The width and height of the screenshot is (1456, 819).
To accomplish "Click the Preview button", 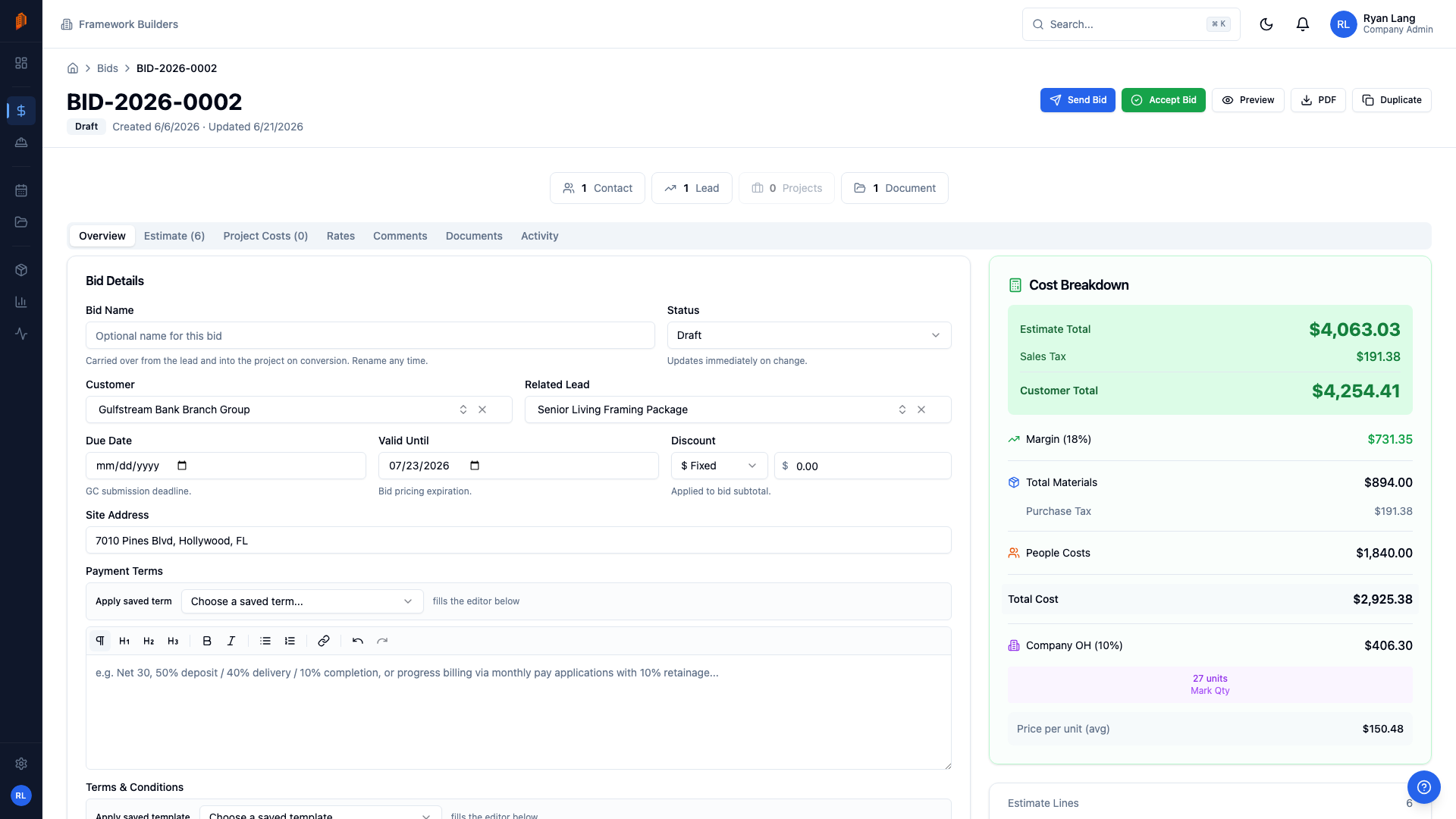I will click(1248, 100).
